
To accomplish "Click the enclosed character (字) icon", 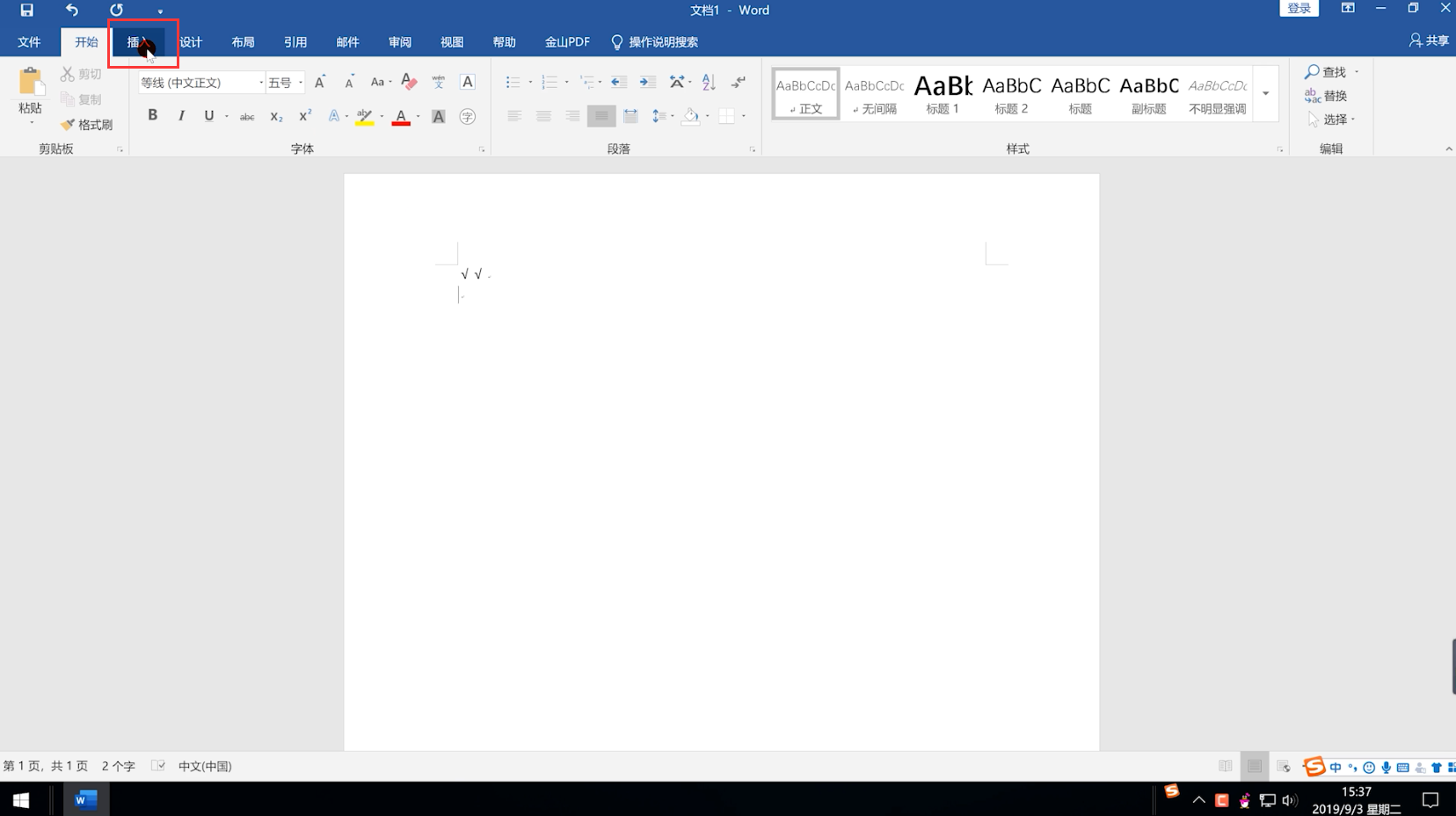I will pyautogui.click(x=468, y=116).
